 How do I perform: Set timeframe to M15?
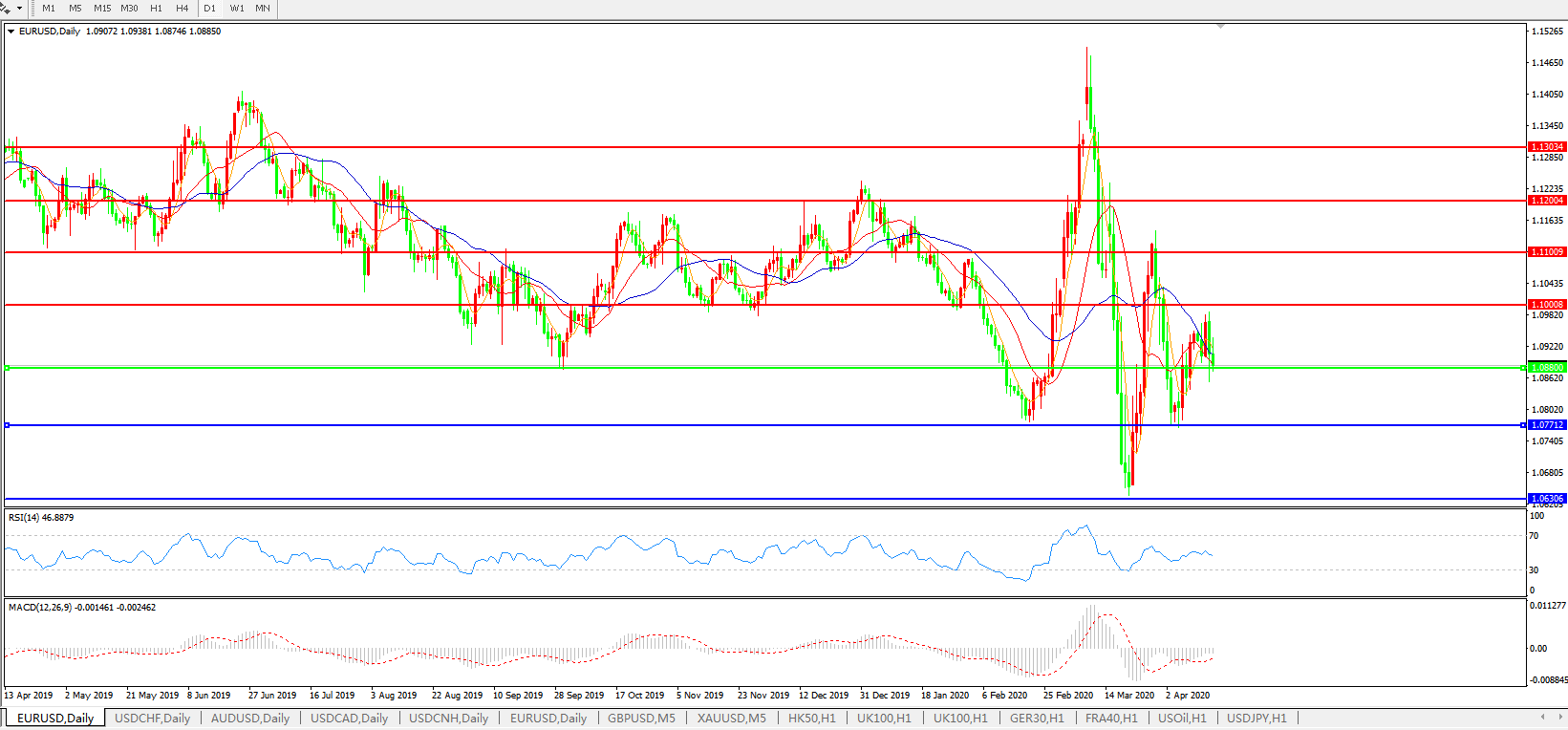click(x=102, y=9)
